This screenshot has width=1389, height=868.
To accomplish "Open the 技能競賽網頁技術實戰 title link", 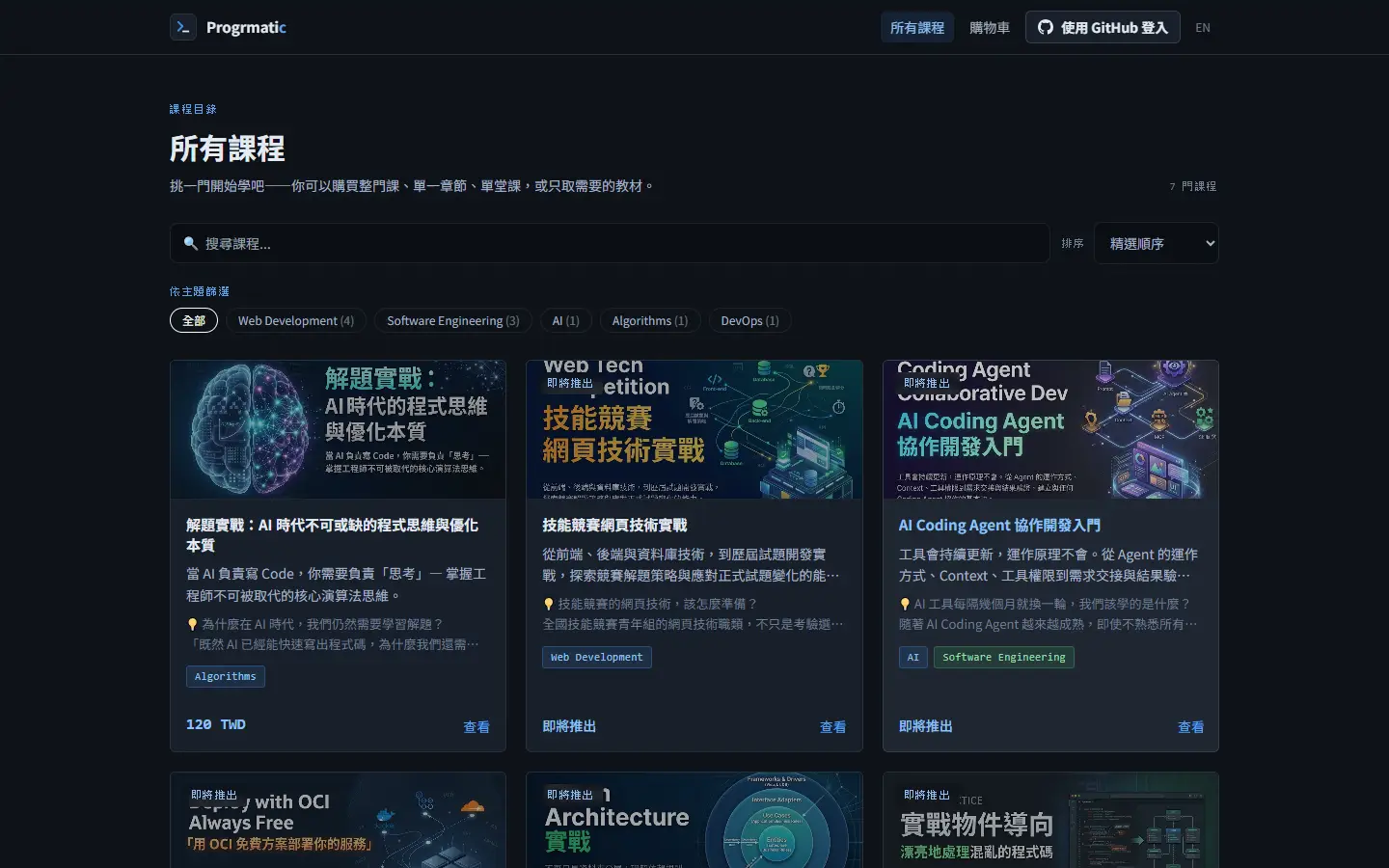I will point(614,525).
